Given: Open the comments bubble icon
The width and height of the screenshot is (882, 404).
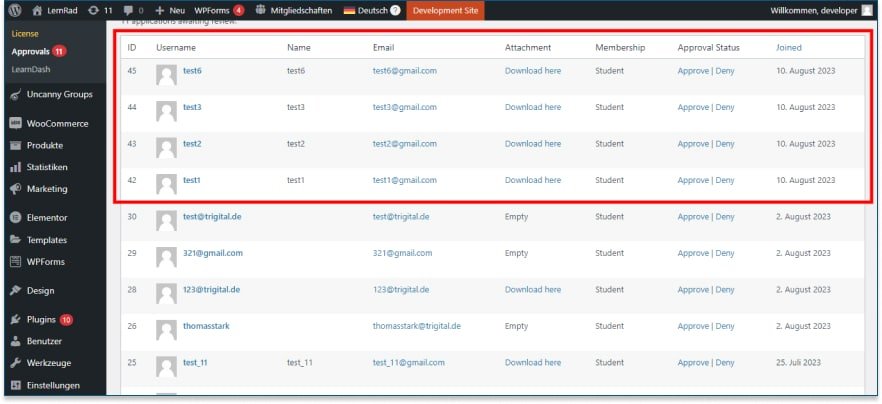Looking at the screenshot, I should [128, 10].
